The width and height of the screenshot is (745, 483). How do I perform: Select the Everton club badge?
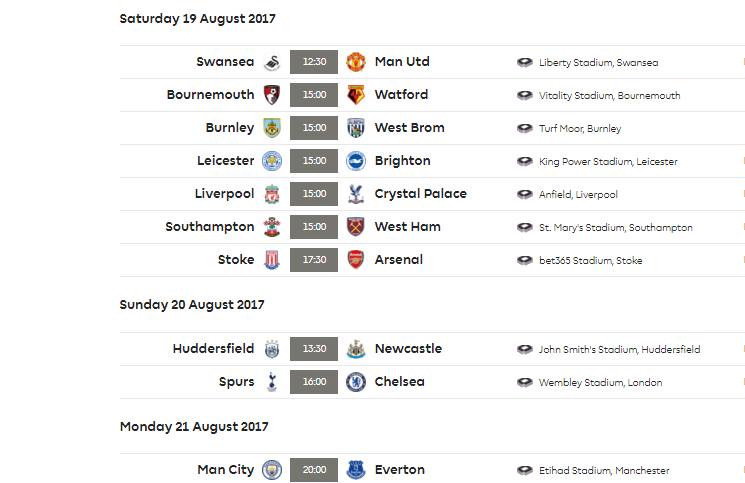click(355, 470)
